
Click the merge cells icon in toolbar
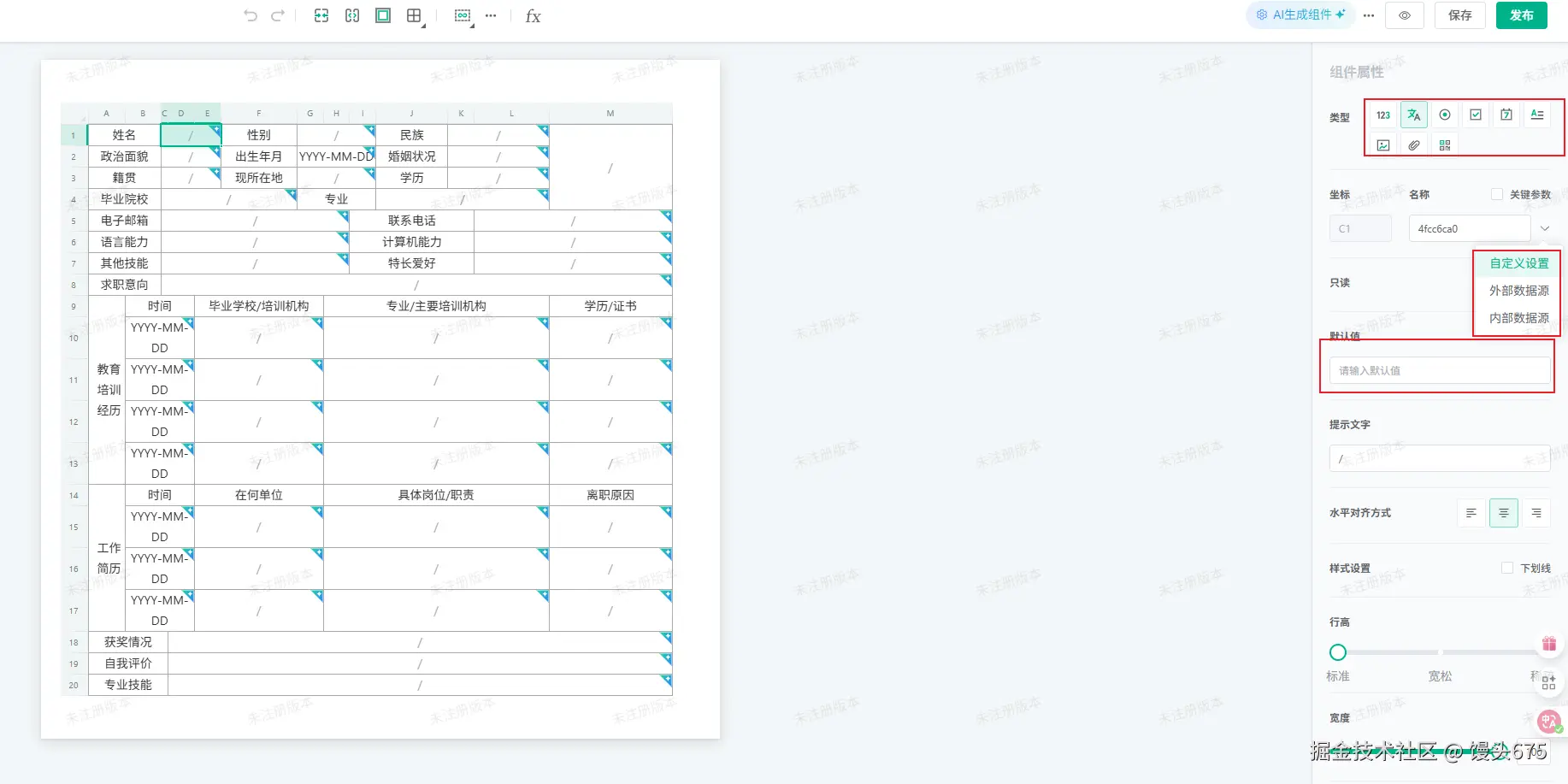(x=321, y=15)
